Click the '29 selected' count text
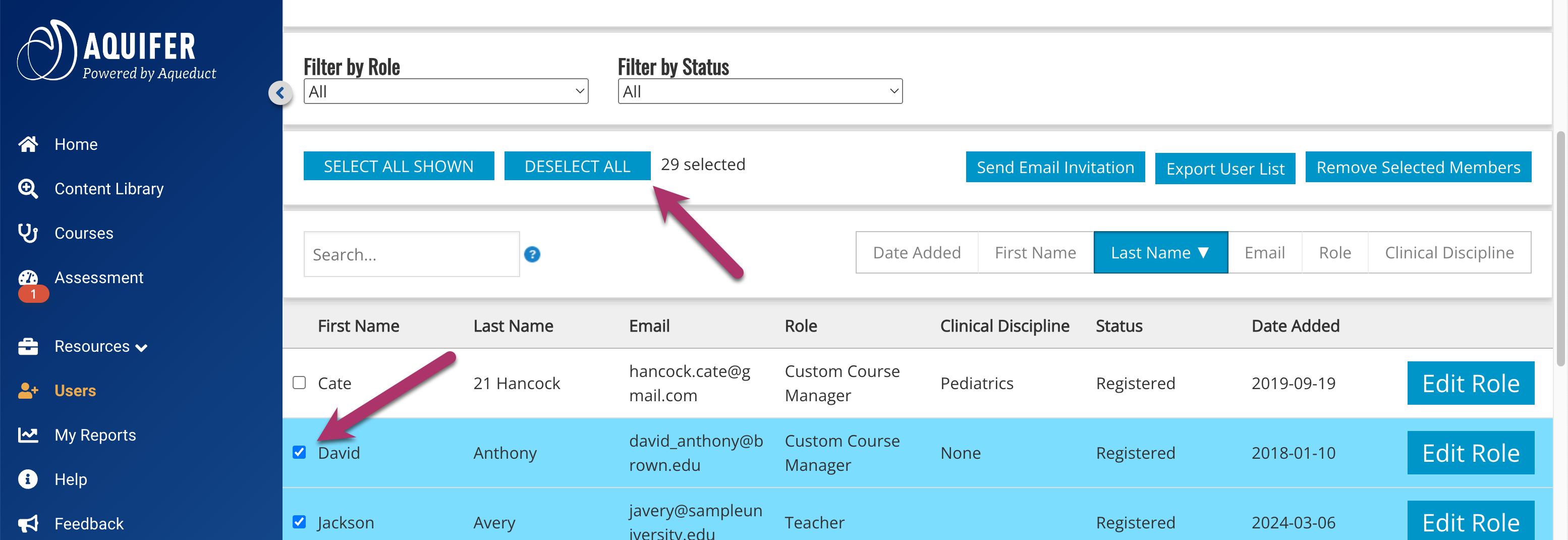 click(703, 165)
